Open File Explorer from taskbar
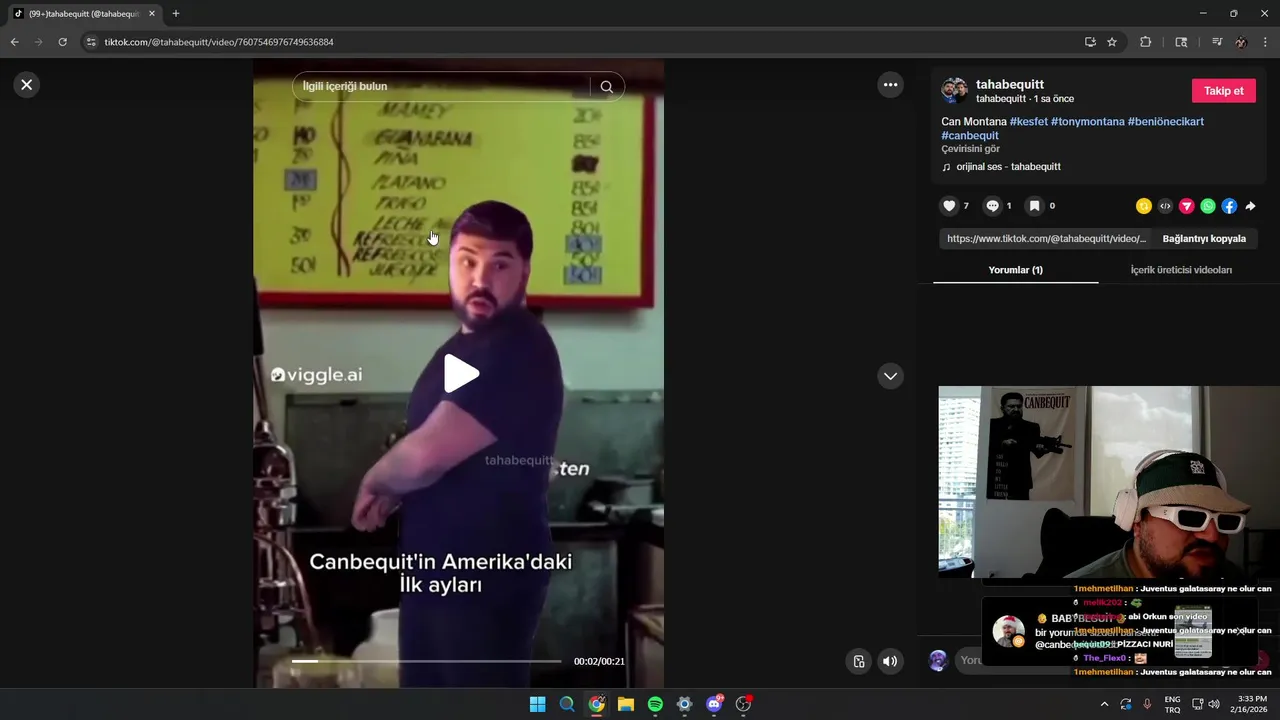Viewport: 1280px width, 720px height. coord(625,704)
